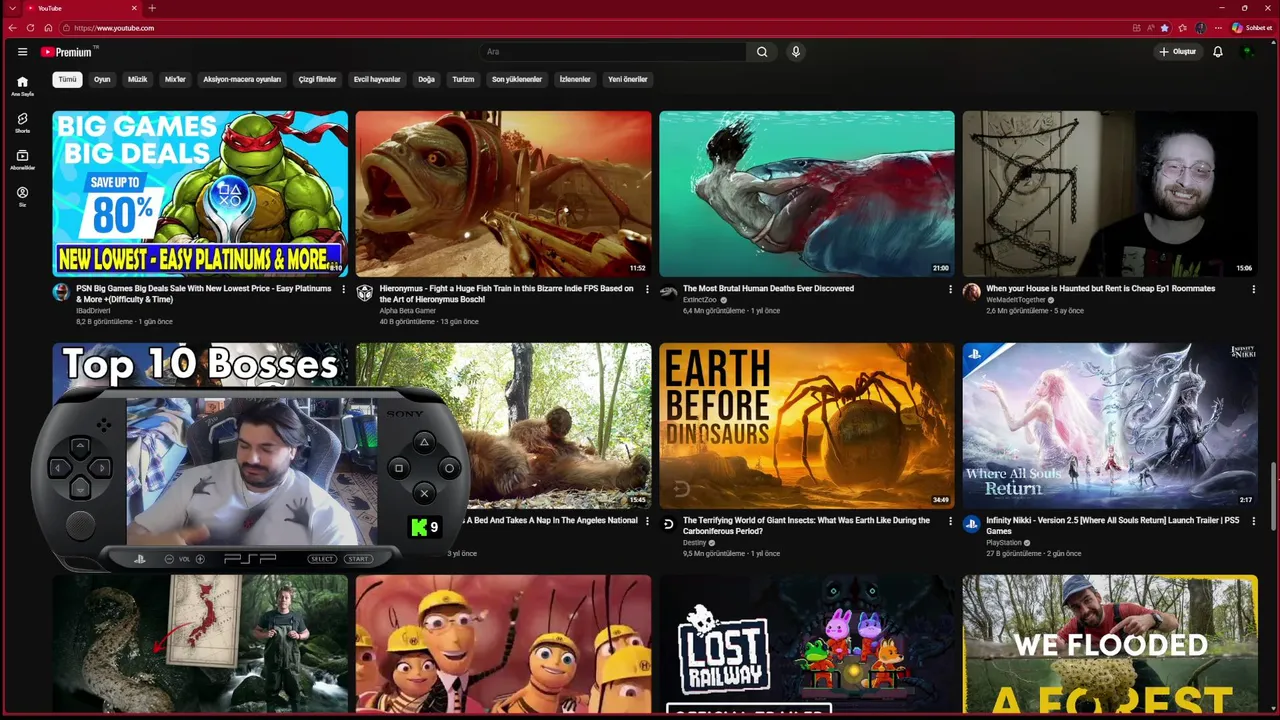Click the Ara search input field
1280x720 pixels.
click(x=613, y=52)
